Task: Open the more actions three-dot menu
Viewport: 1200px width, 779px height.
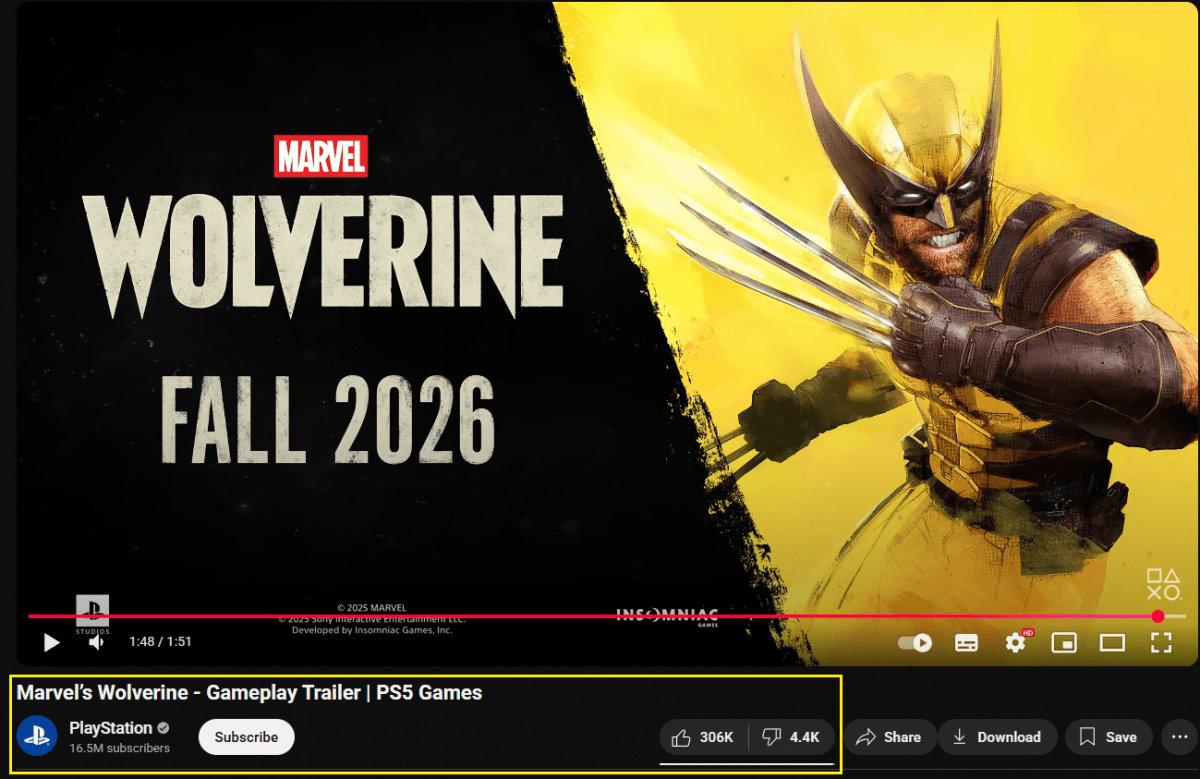Action: [x=1179, y=737]
